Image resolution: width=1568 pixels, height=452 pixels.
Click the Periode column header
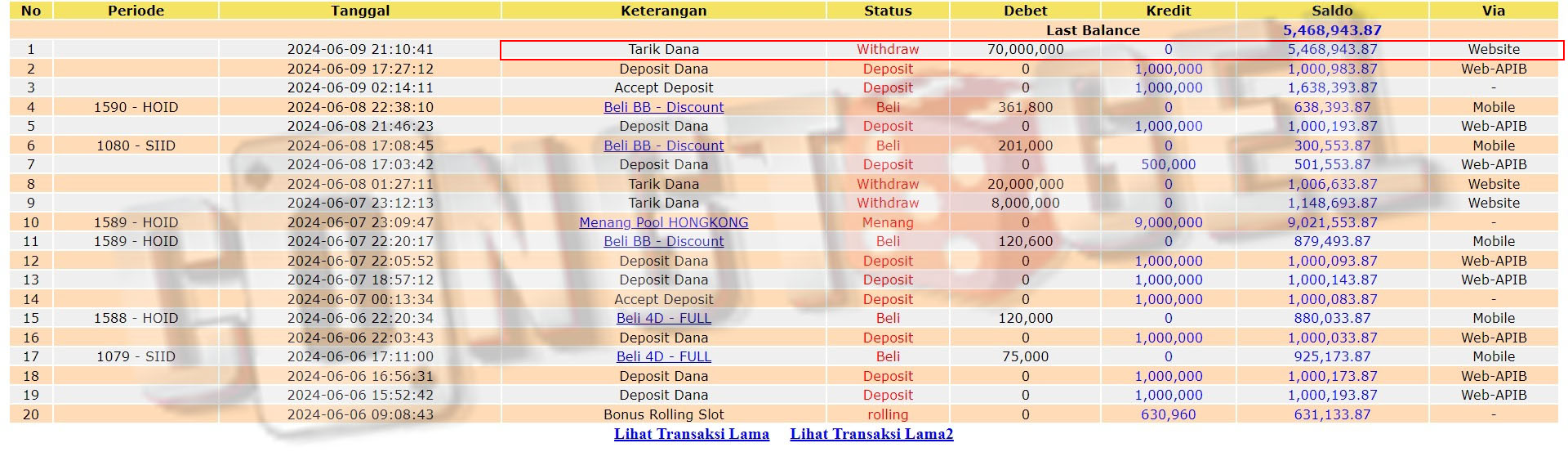136,11
